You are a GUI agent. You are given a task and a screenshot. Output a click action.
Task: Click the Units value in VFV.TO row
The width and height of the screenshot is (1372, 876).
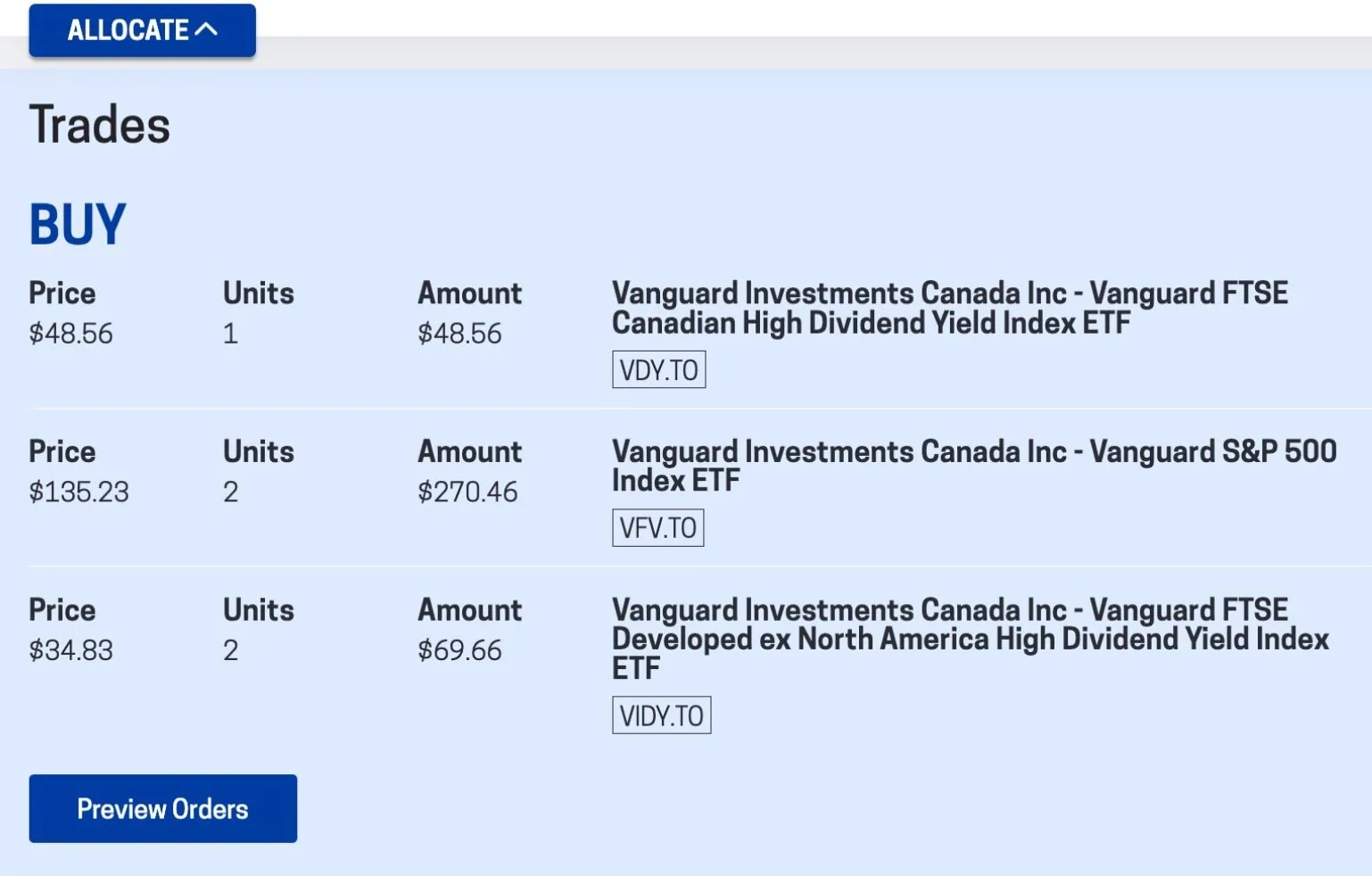point(230,492)
